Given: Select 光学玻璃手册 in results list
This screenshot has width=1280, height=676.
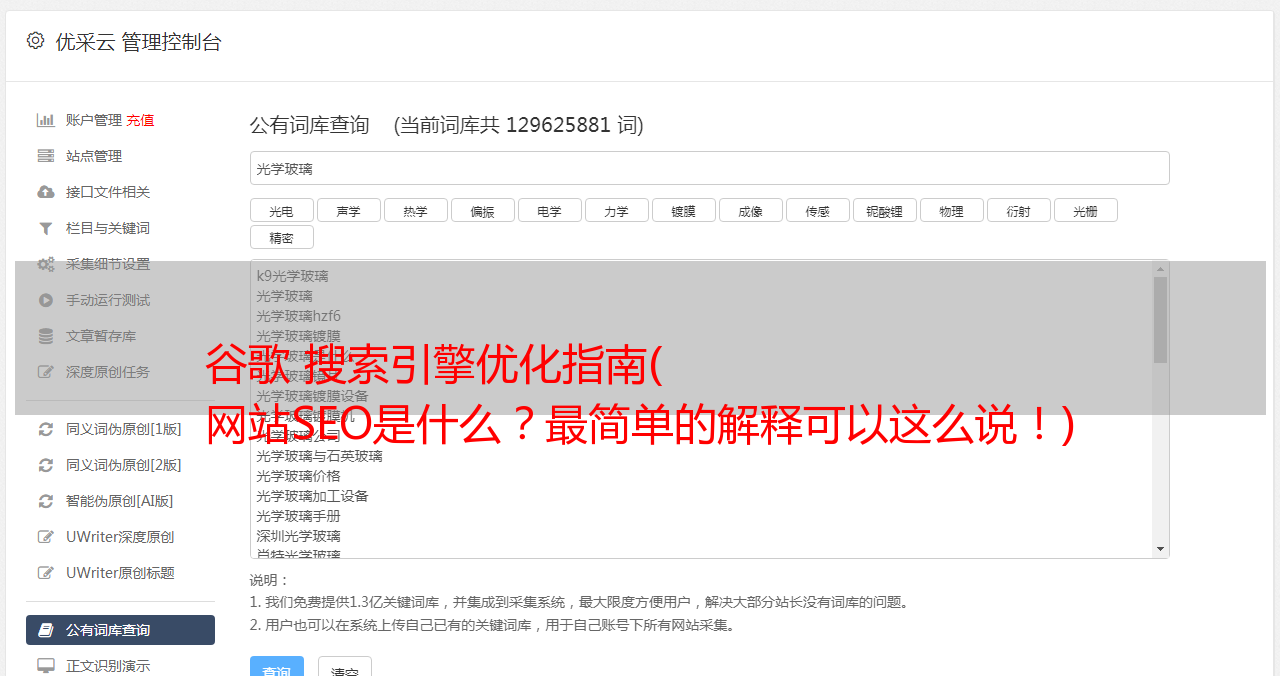Looking at the screenshot, I should (x=298, y=516).
